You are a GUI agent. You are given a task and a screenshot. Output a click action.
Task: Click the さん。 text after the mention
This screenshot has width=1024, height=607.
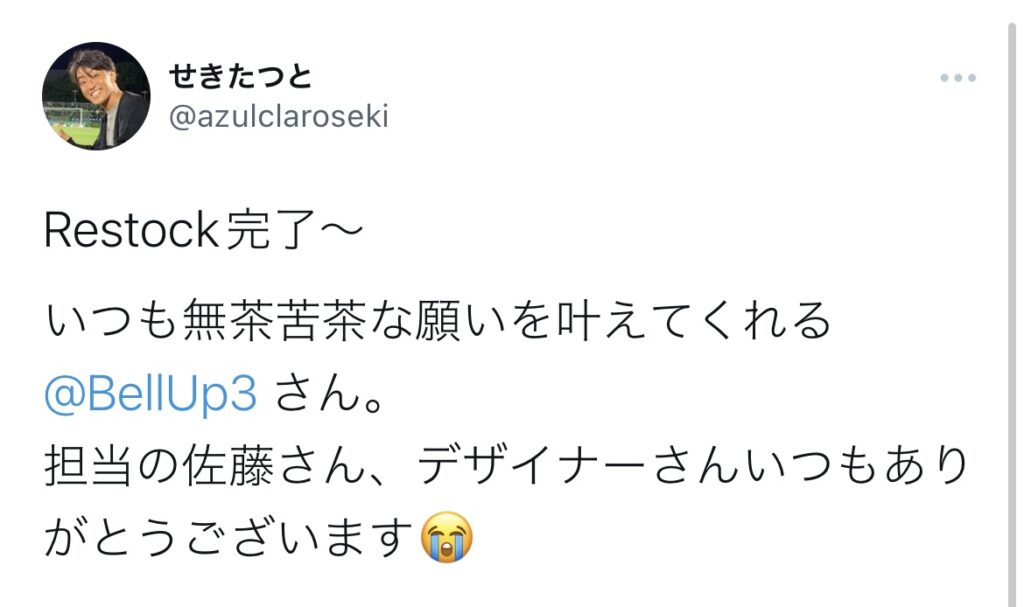(330, 393)
